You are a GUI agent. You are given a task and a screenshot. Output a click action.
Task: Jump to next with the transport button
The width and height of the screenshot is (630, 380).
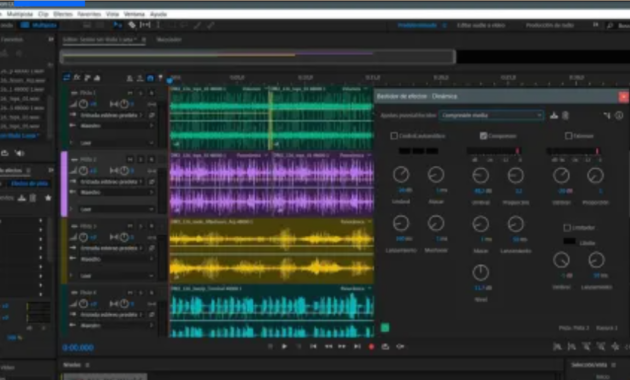coord(357,346)
